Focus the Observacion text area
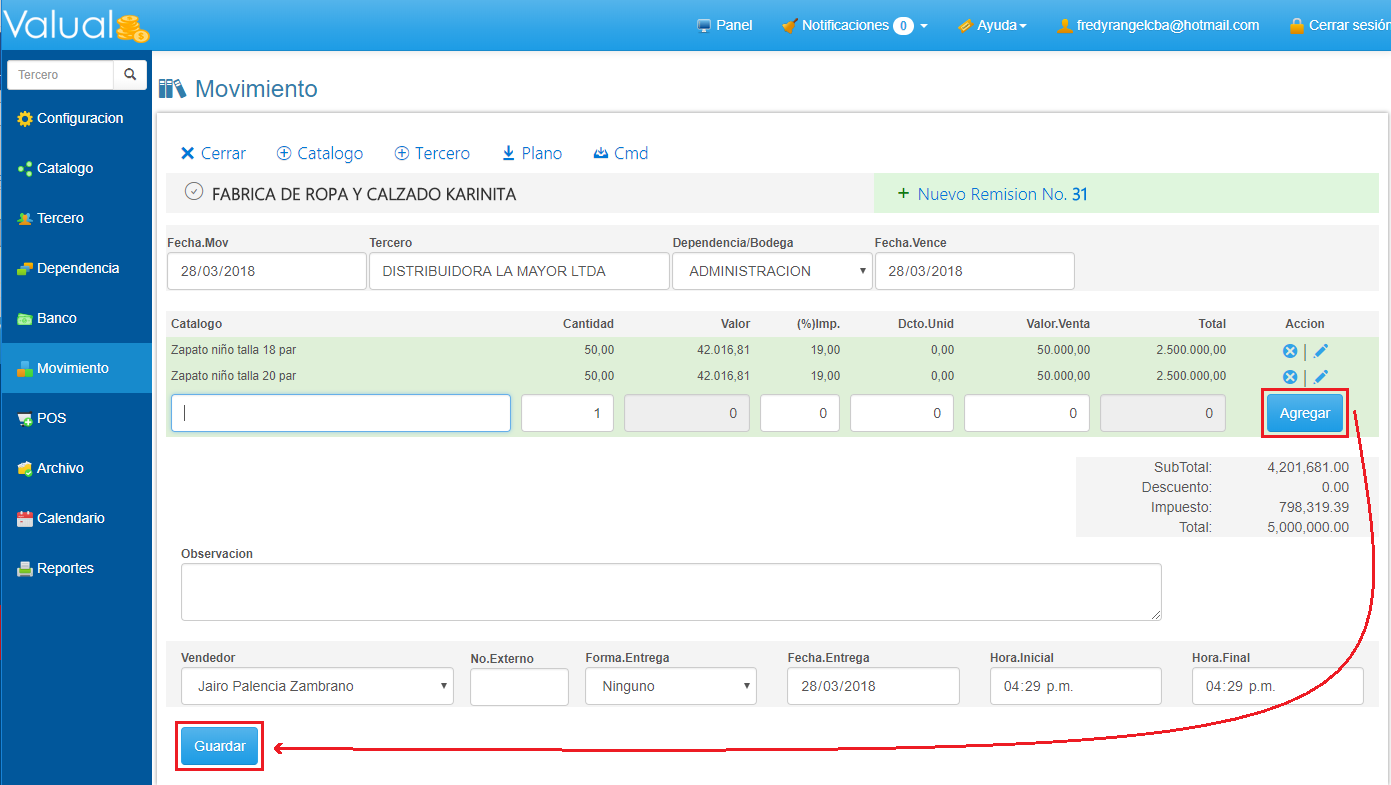This screenshot has height=785, width=1391. coord(670,591)
